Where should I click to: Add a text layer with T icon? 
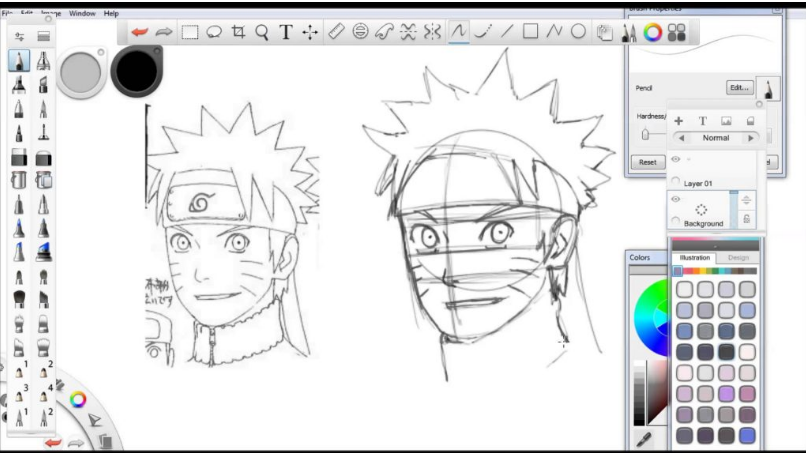(703, 121)
